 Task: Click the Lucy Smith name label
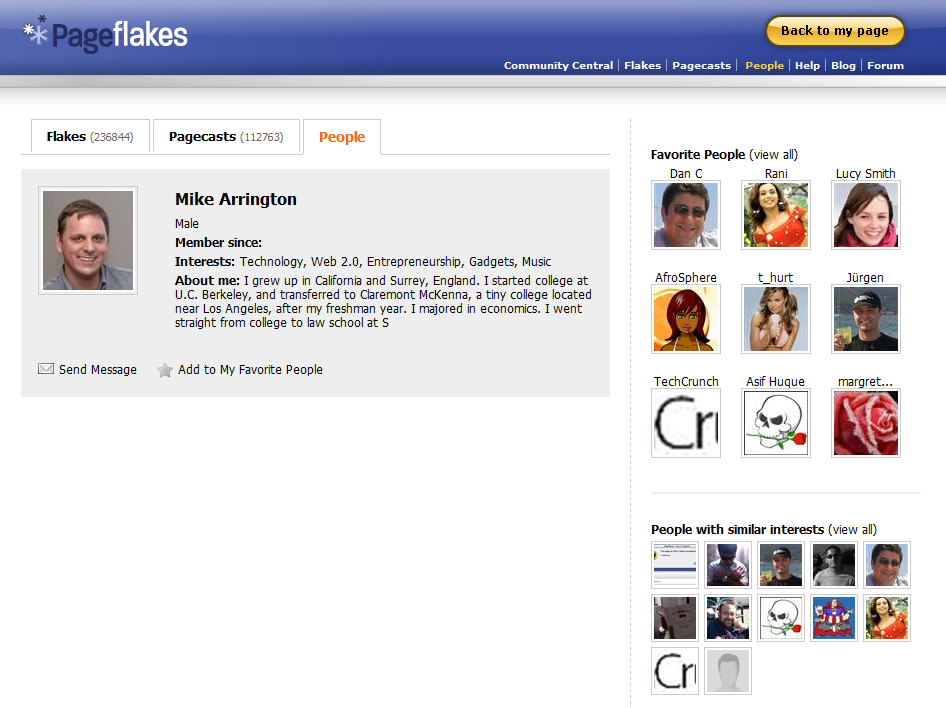866,174
